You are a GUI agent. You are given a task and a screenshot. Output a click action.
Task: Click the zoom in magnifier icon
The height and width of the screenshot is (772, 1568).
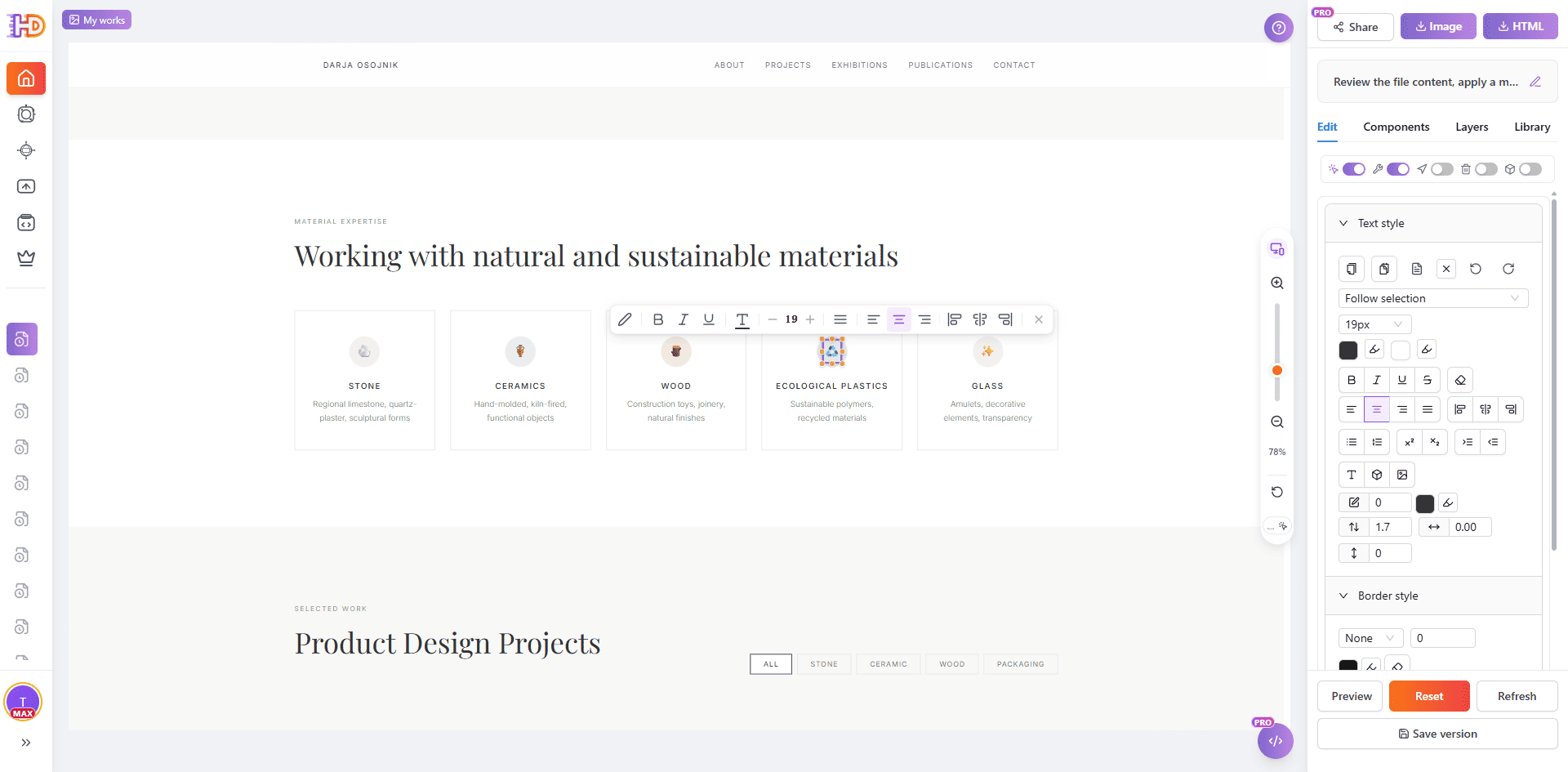pos(1277,283)
